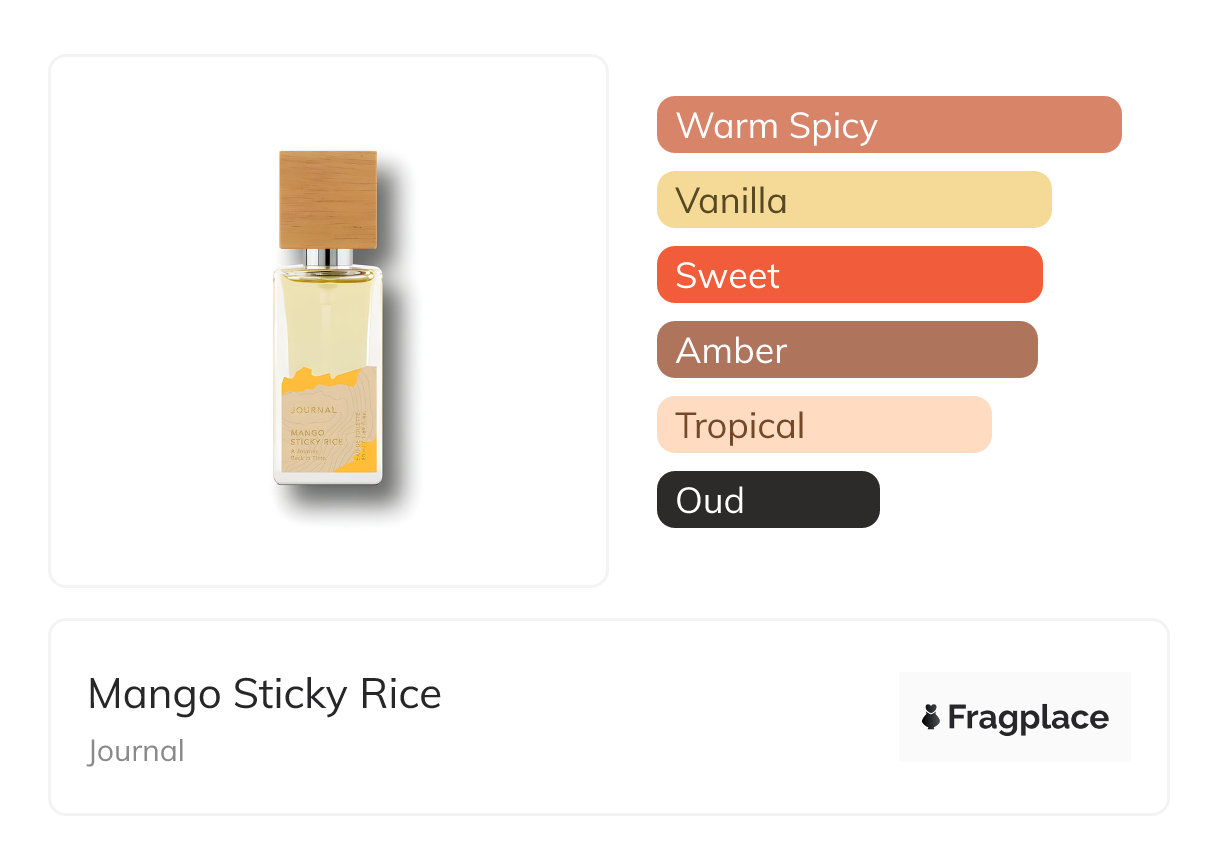Click the Vanilla accord bar
The image size is (1218, 864).
click(x=853, y=200)
